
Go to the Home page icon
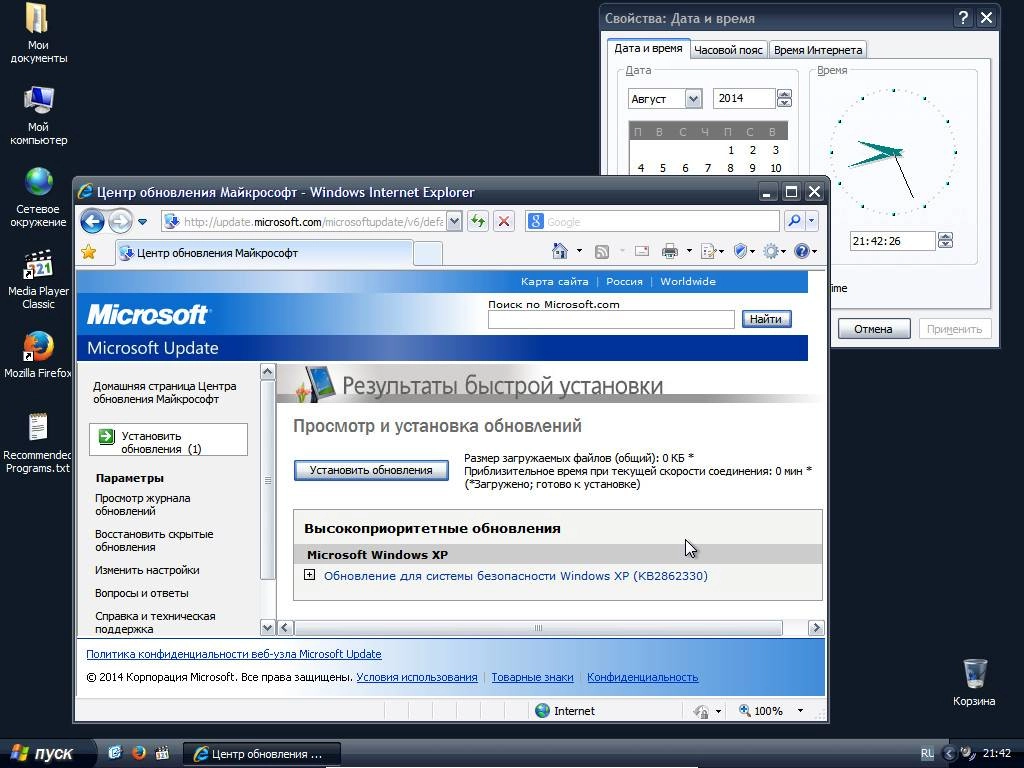(x=560, y=251)
